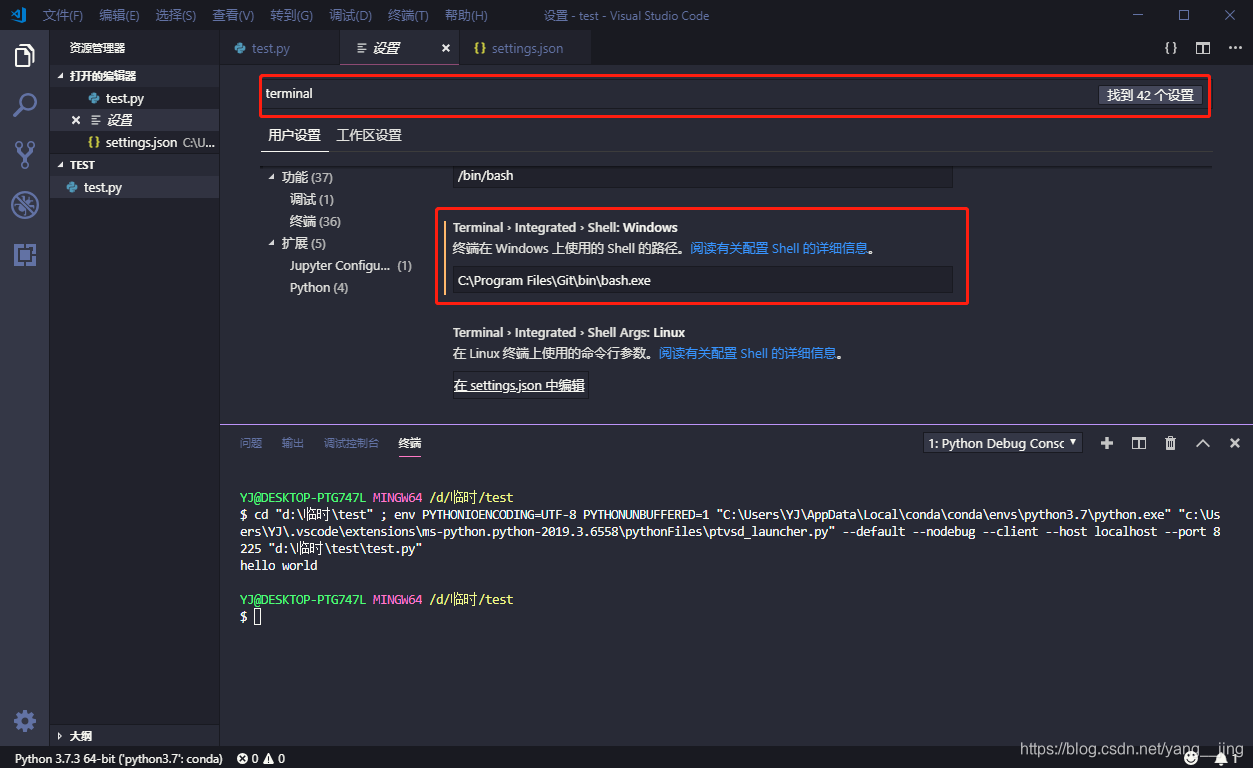Viewport: 1253px width, 768px height.
Task: Split the editor to the right
Action: point(1203,48)
